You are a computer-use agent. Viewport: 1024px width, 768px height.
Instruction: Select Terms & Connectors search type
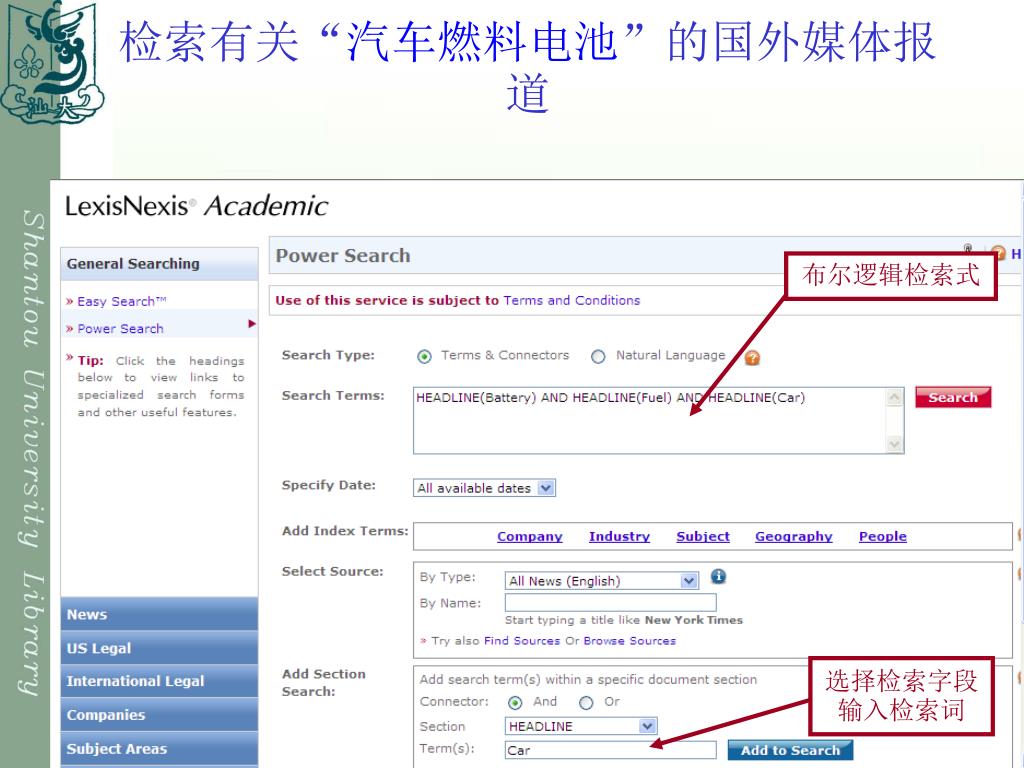pos(424,357)
